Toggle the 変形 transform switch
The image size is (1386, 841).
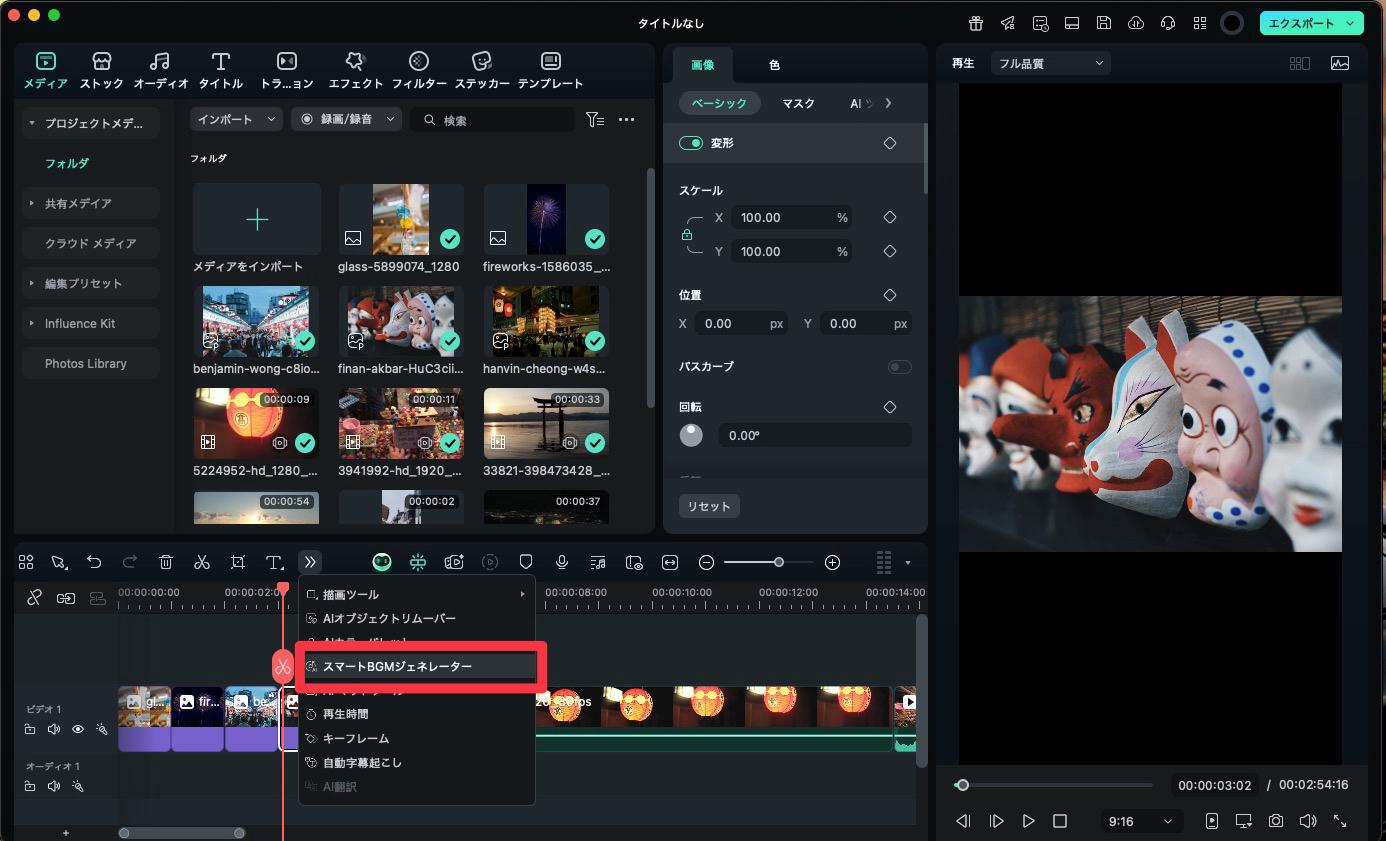pyautogui.click(x=691, y=143)
